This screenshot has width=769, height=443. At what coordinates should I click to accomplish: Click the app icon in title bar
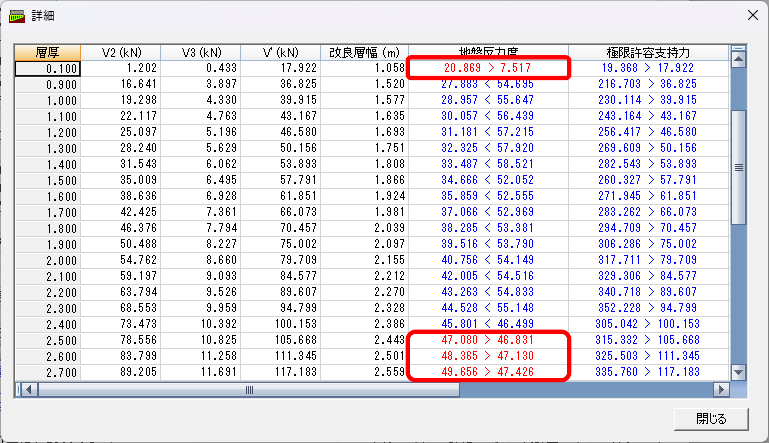coord(17,16)
